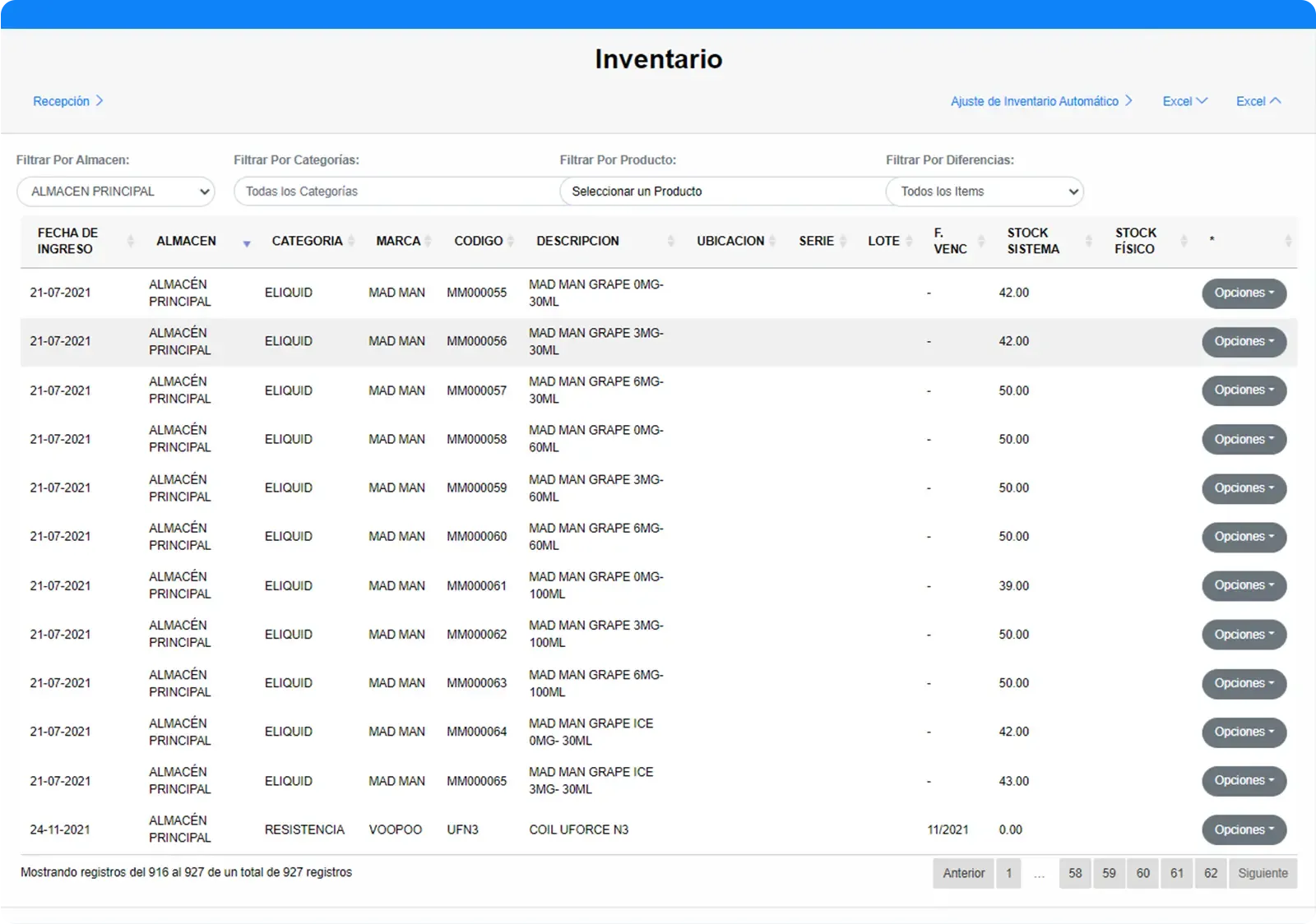The height and width of the screenshot is (924, 1316).
Task: Sort table by UBICACION column header
Action: 730,241
